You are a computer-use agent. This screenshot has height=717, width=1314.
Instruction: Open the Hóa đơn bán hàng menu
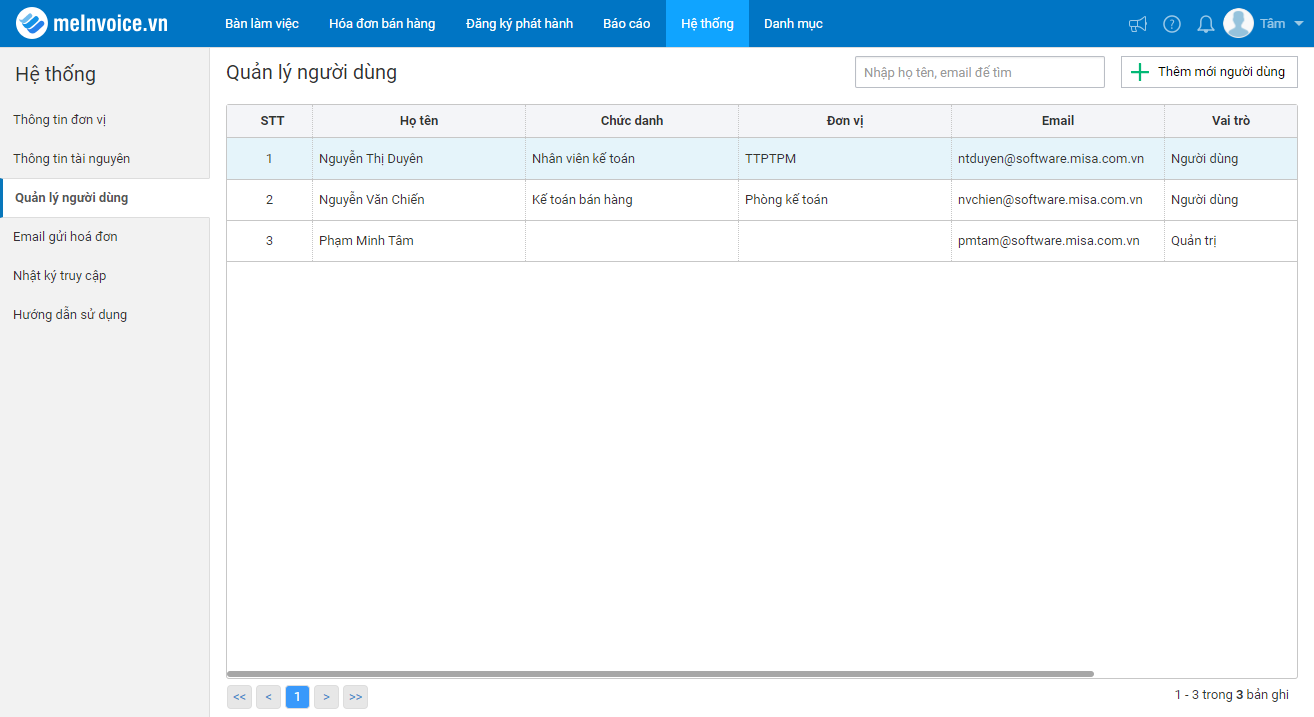(382, 24)
